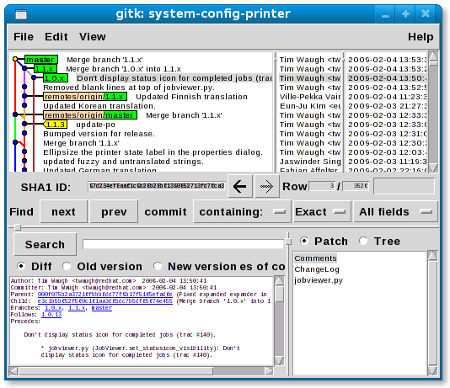Screen dimensions: 450x388
Task: Select the Patch radio button
Action: 304,241
